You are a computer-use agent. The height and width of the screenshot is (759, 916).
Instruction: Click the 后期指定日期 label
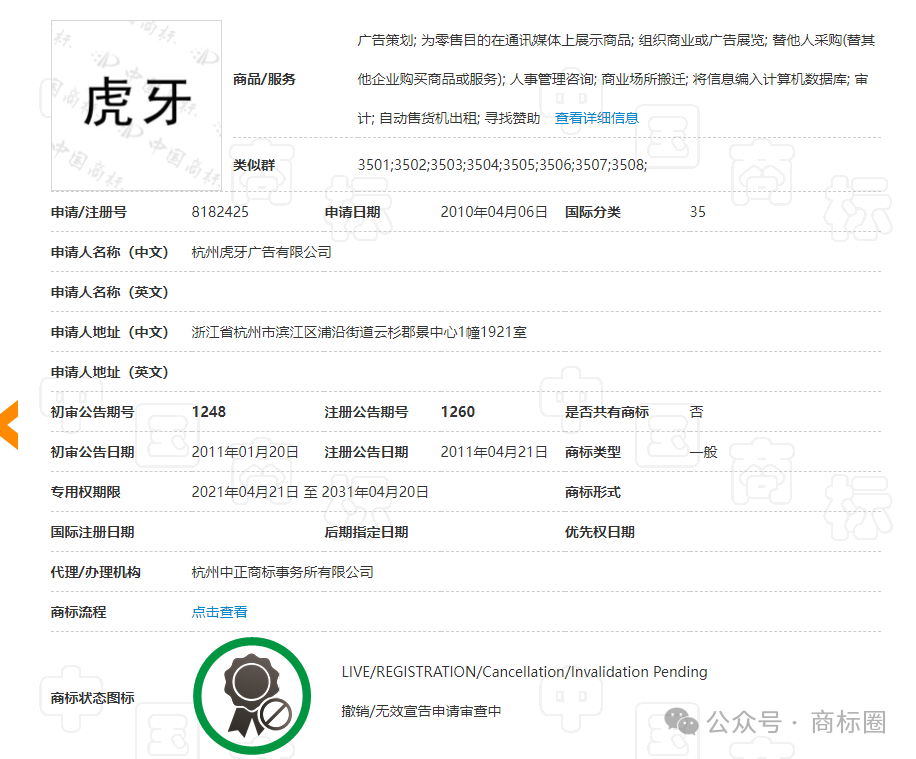(366, 532)
